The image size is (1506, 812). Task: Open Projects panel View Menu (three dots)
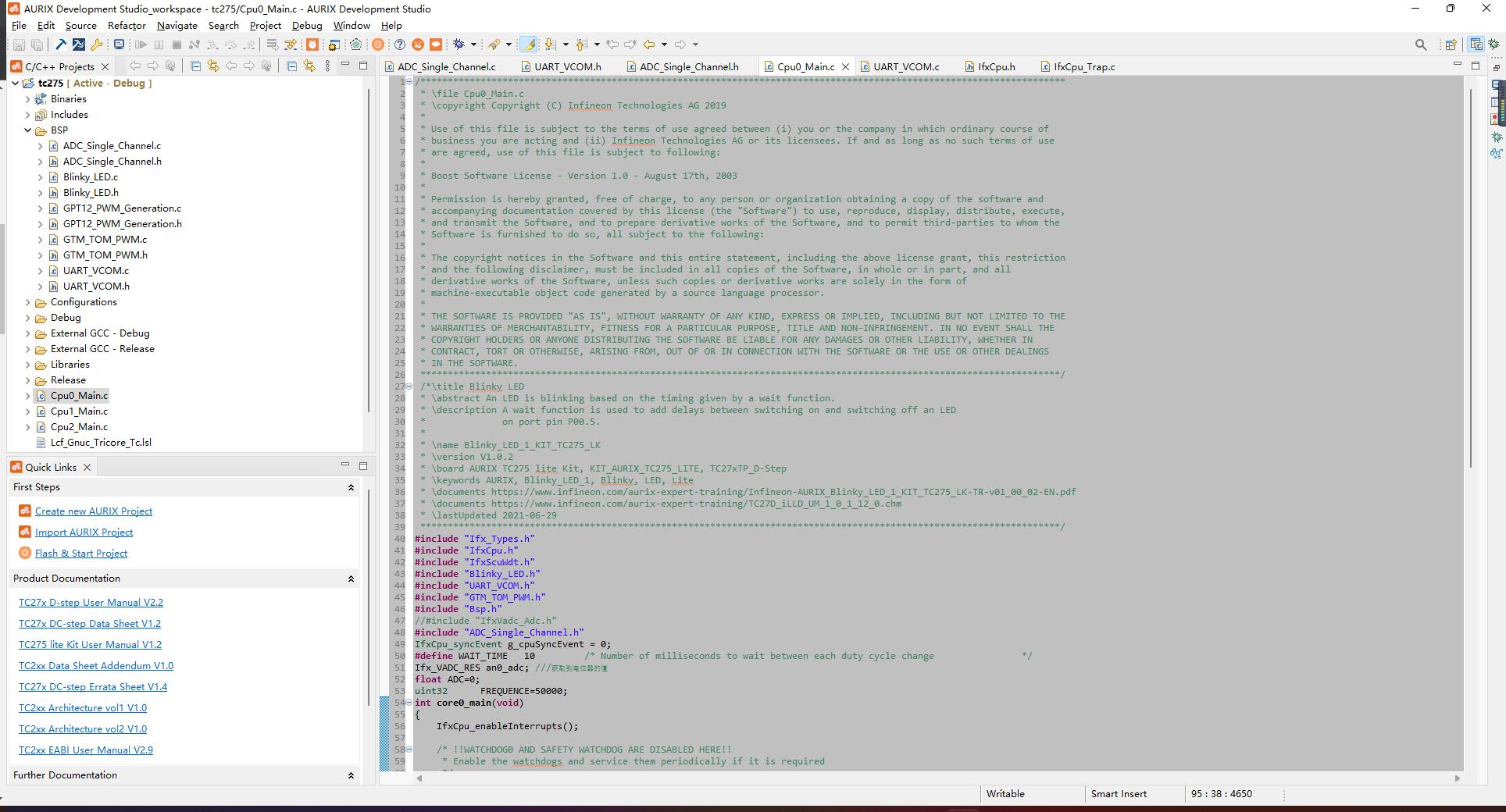pyautogui.click(x=327, y=66)
